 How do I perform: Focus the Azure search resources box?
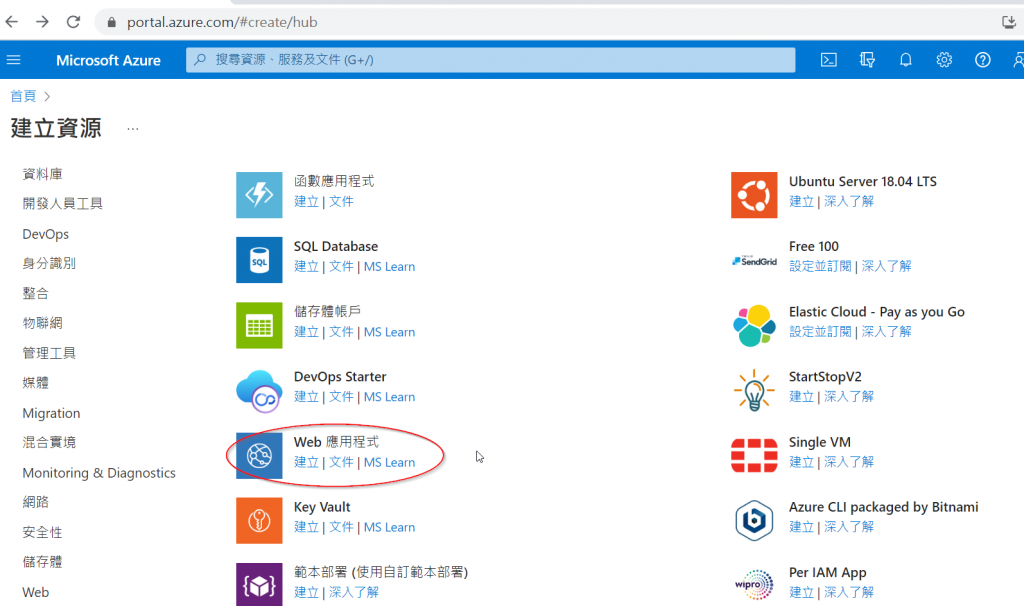coord(490,60)
